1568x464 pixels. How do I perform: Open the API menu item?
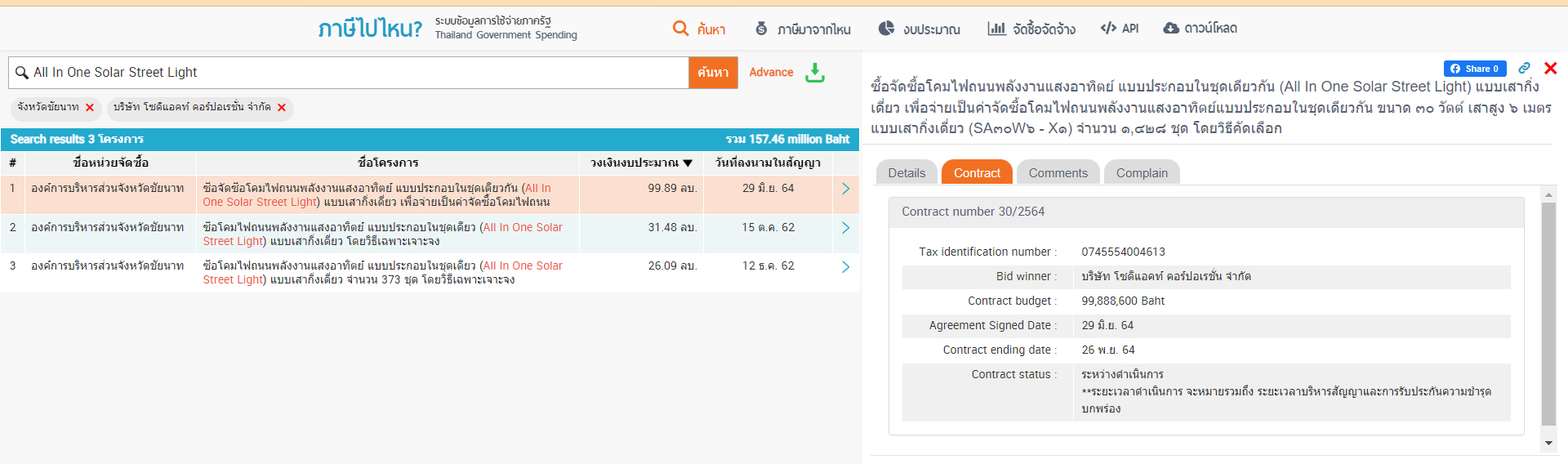click(x=1119, y=29)
